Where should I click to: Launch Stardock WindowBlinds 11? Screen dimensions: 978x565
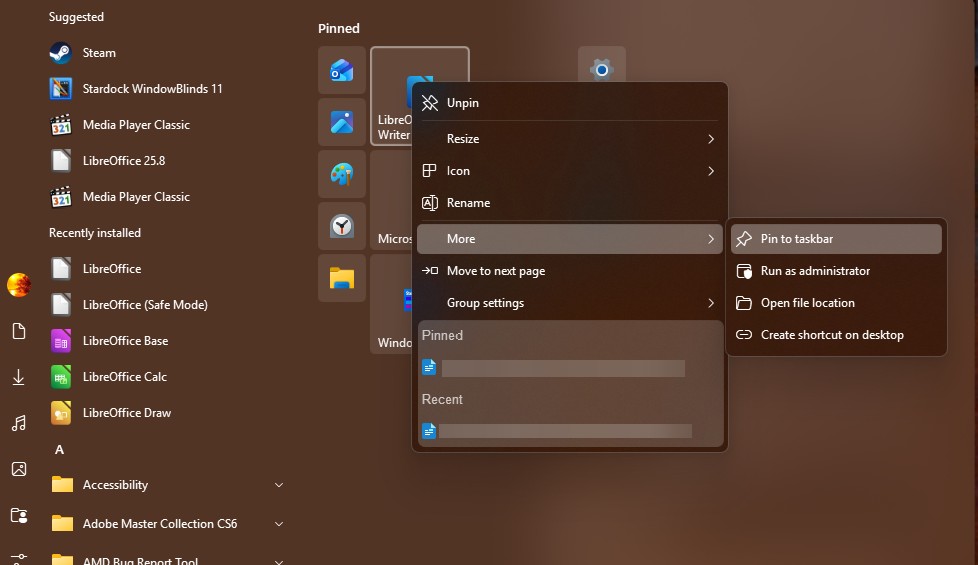pyautogui.click(x=152, y=89)
